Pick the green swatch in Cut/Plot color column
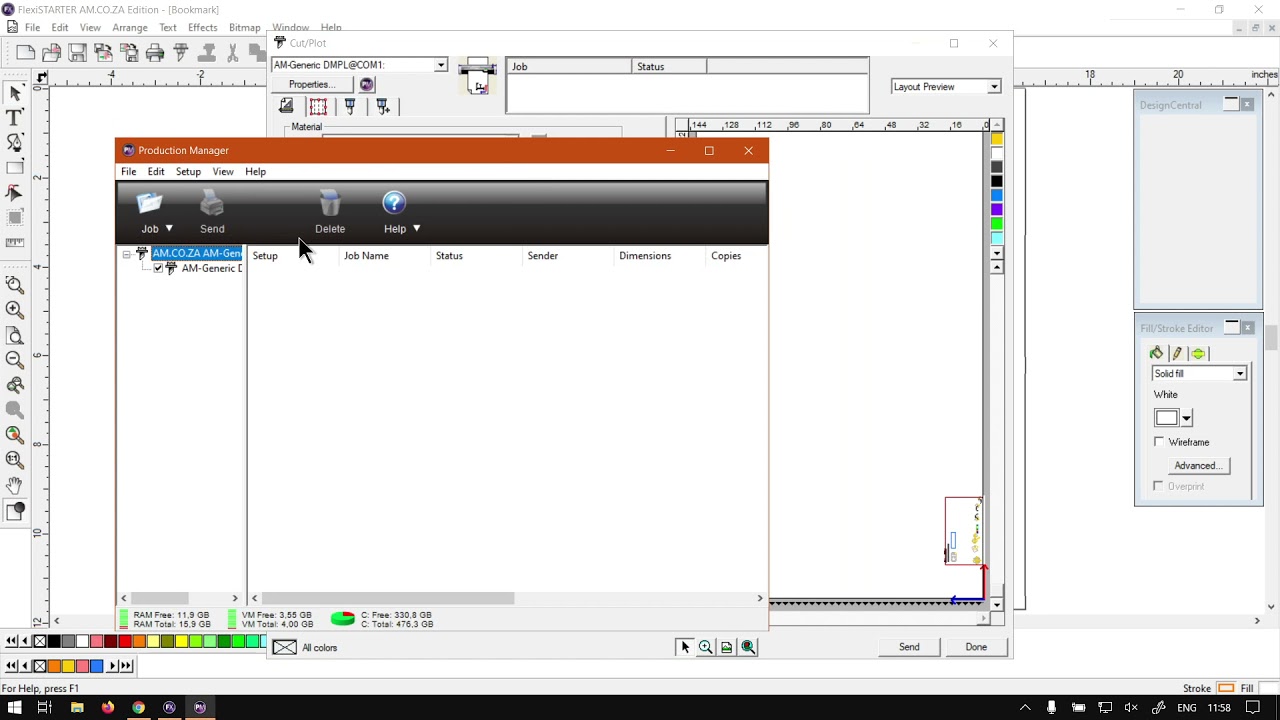Viewport: 1280px width, 720px height. point(996,223)
